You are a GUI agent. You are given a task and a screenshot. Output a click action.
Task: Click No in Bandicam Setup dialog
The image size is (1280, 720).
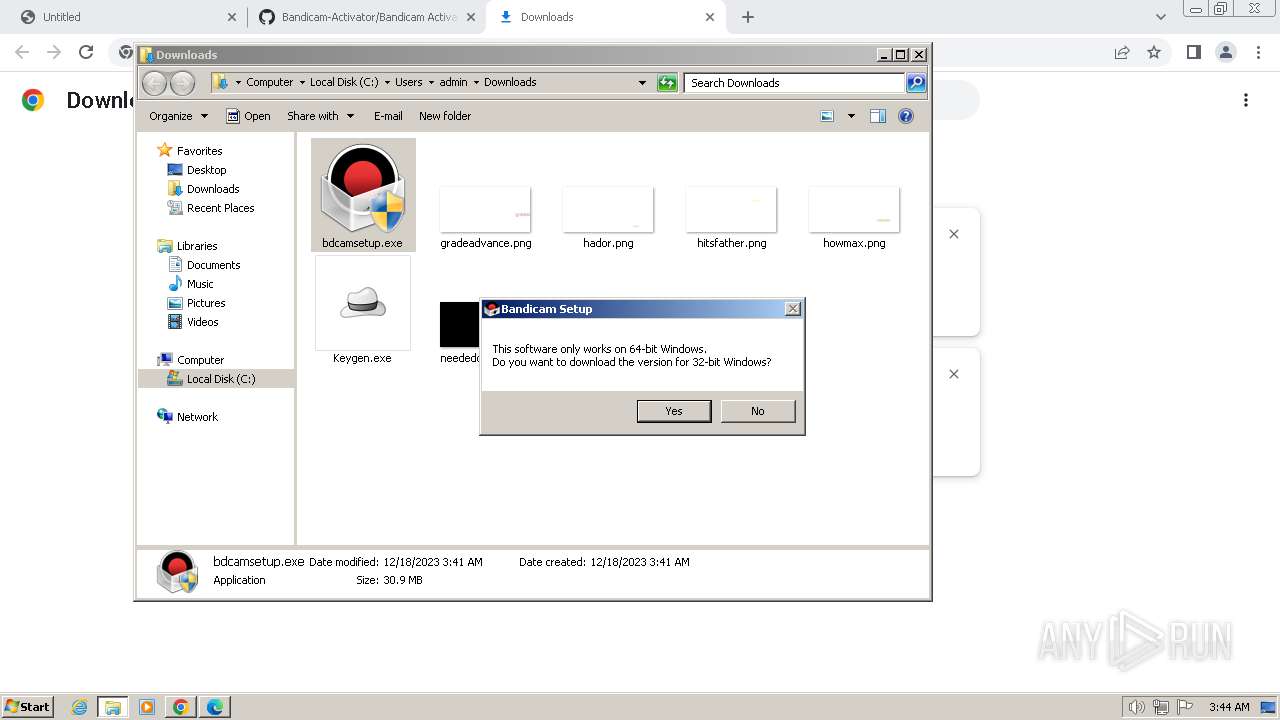tap(758, 411)
